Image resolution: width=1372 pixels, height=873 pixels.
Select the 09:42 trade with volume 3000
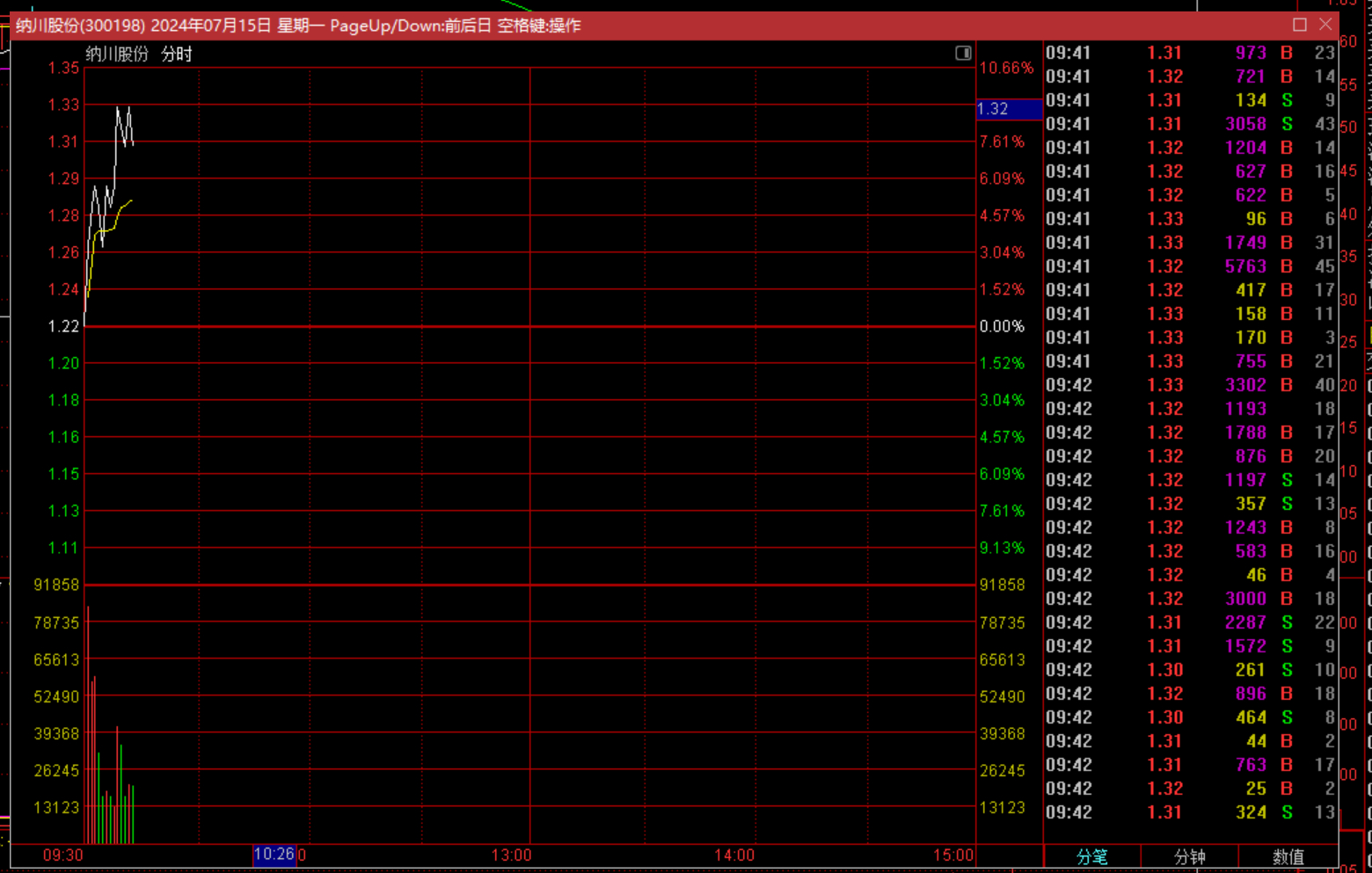coord(1189,599)
